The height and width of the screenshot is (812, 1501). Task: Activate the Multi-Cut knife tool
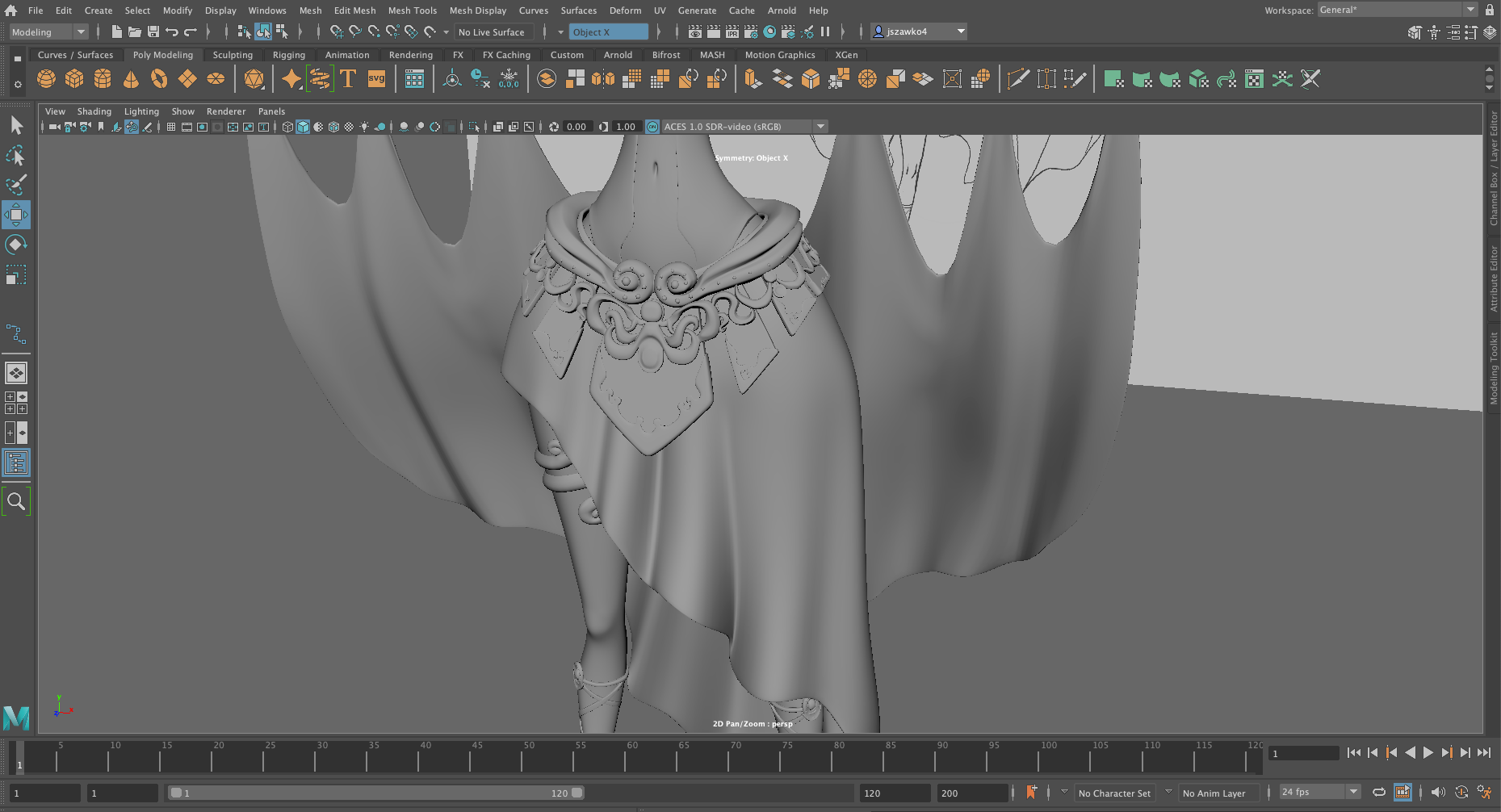point(1018,79)
